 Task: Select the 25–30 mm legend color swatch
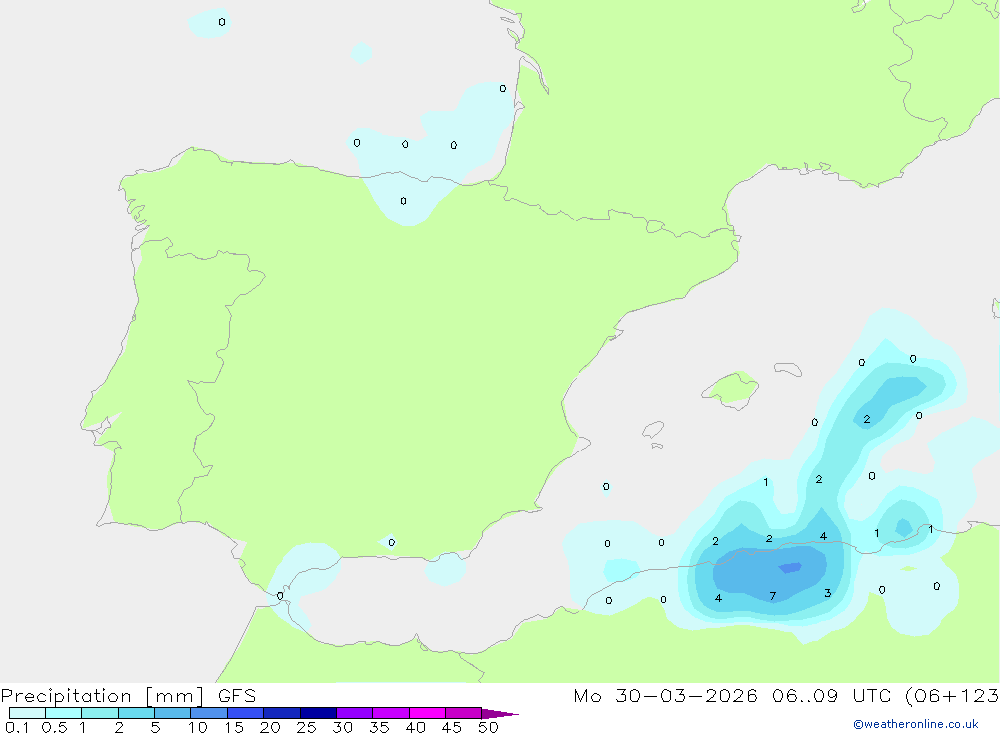318,713
